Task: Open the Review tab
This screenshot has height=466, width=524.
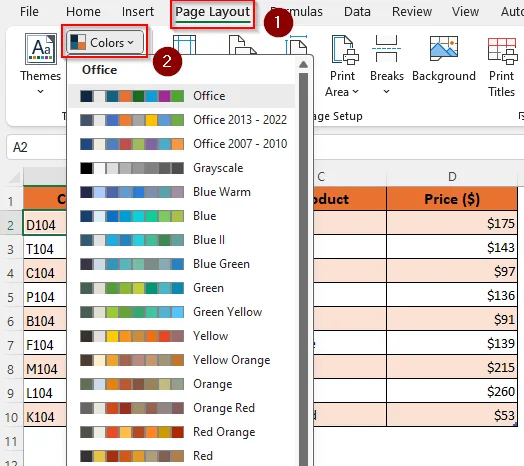Action: (x=412, y=12)
